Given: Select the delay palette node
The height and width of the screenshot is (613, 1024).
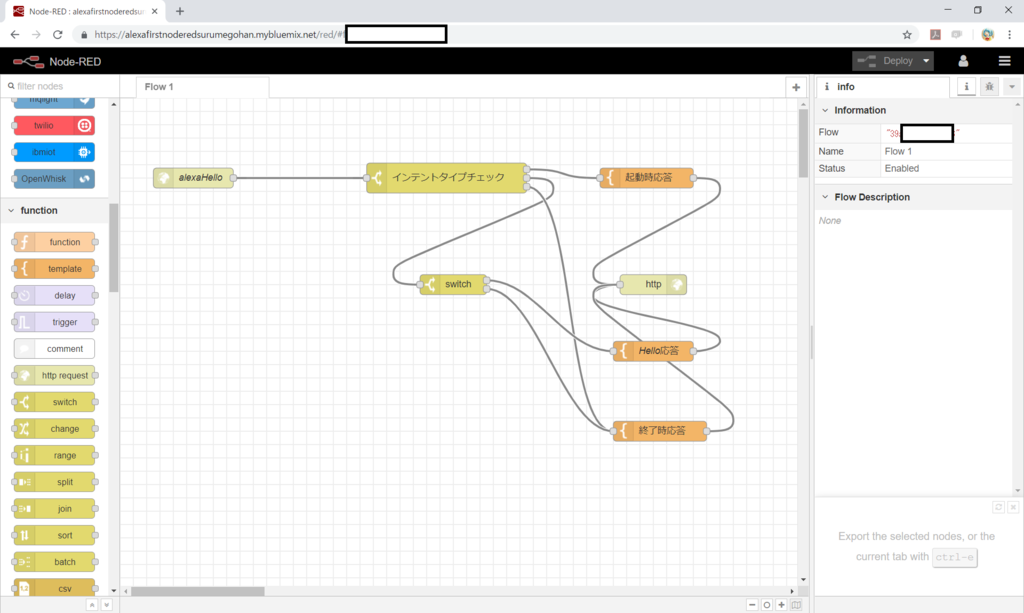Looking at the screenshot, I should coord(54,296).
